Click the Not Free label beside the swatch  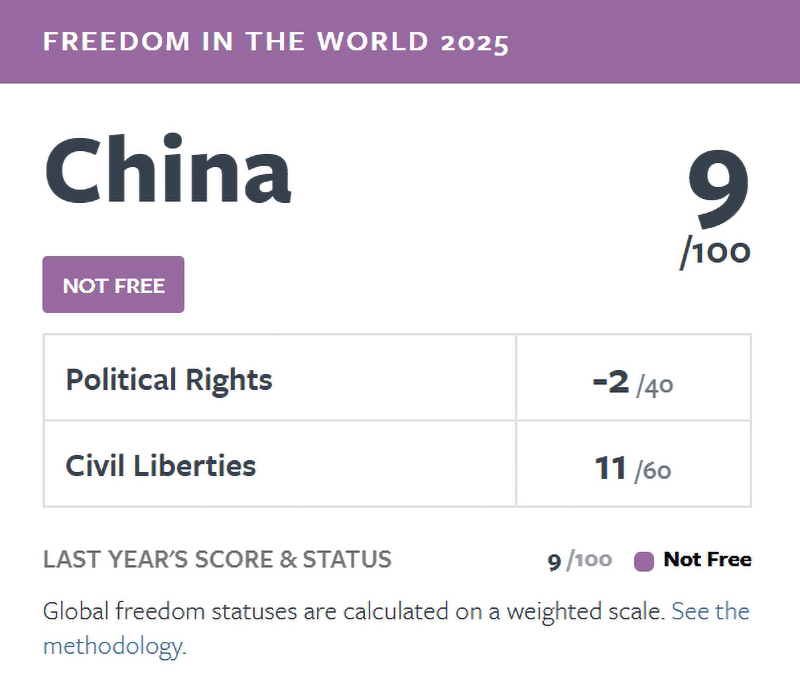coord(707,560)
